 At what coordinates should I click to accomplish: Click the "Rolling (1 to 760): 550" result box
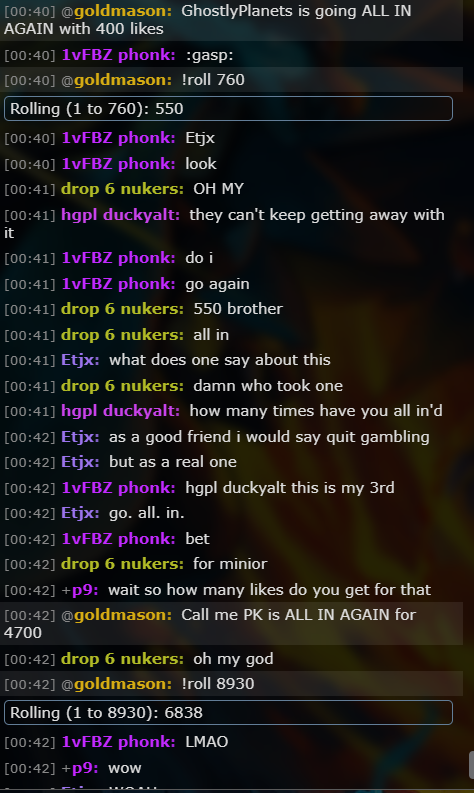click(228, 109)
